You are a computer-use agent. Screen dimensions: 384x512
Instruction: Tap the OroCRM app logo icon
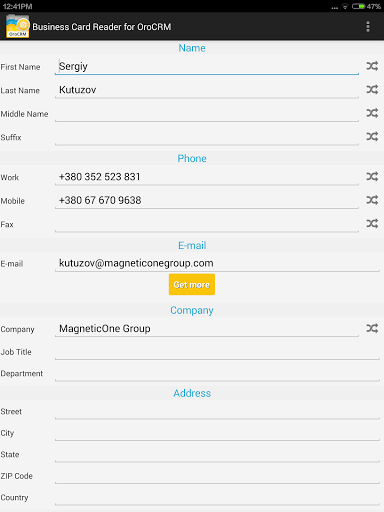[17, 26]
